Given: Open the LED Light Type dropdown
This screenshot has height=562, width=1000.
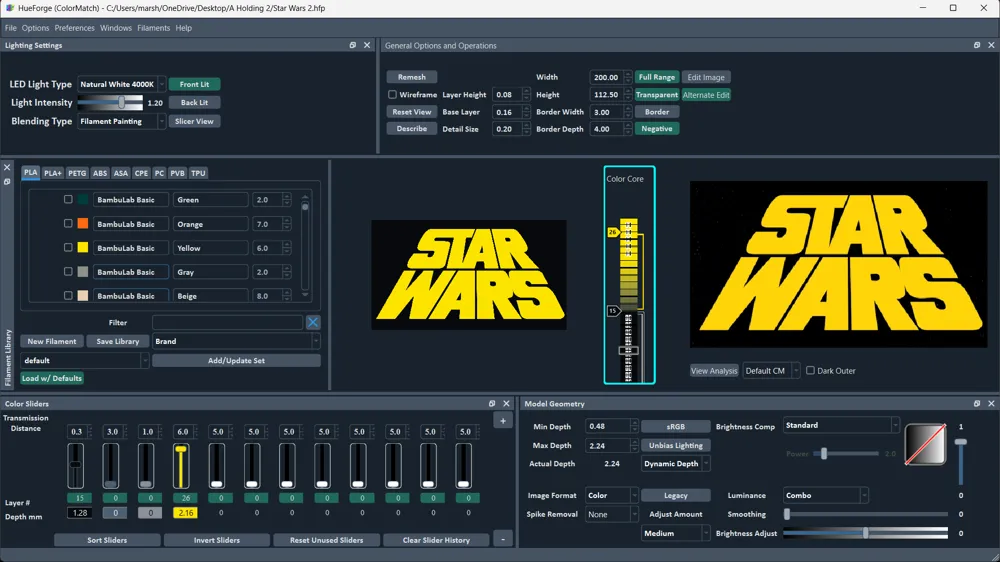Looking at the screenshot, I should click(x=121, y=84).
